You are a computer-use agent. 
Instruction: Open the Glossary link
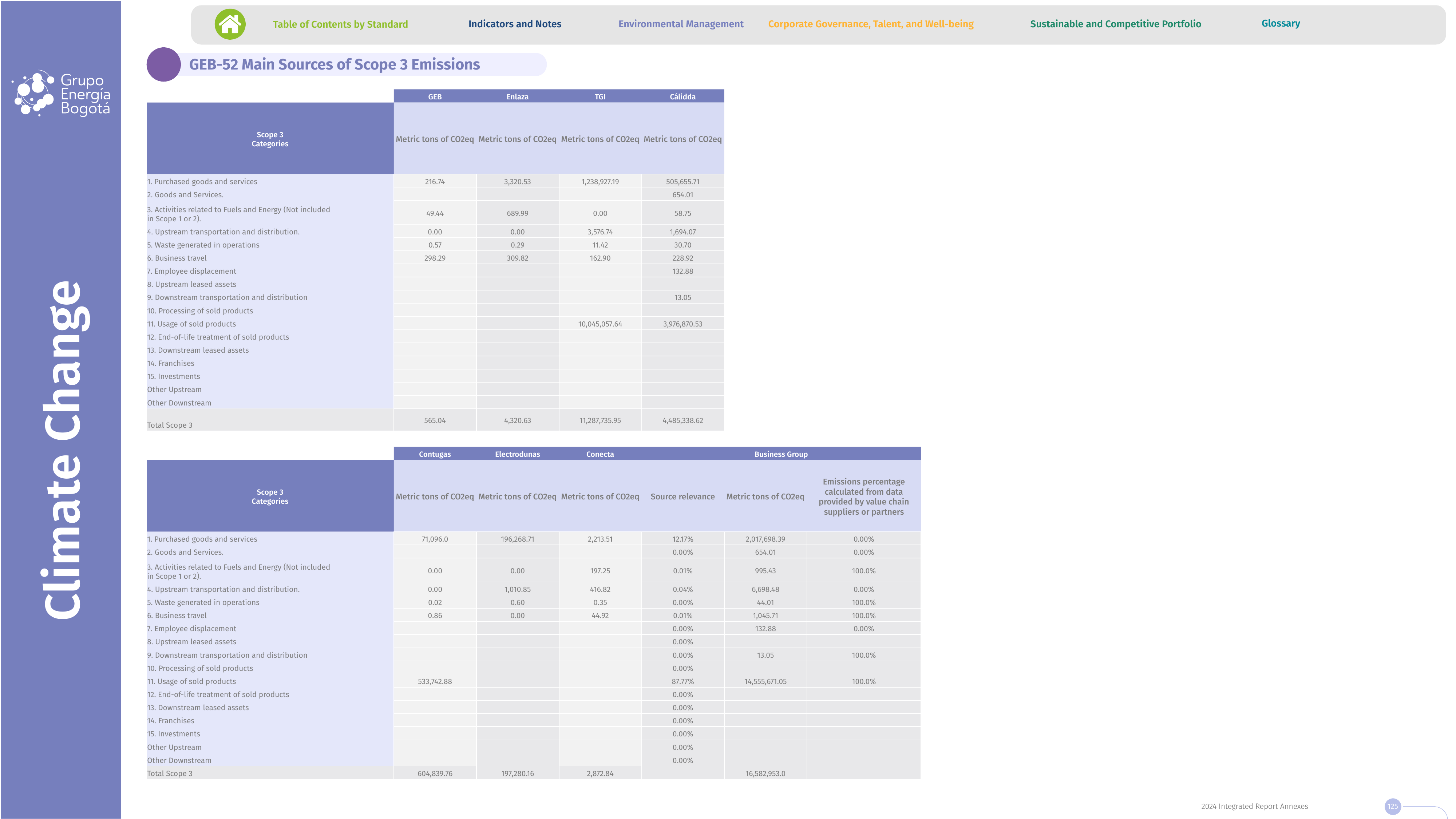(x=1281, y=23)
